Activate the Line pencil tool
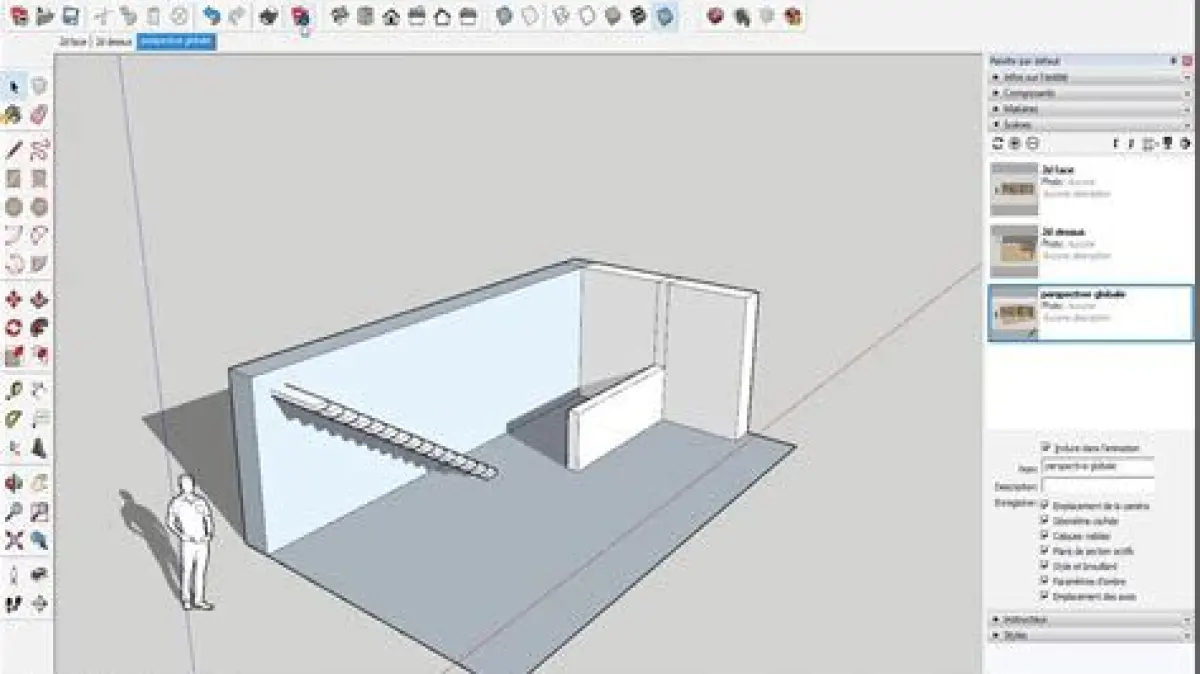Image resolution: width=1200 pixels, height=674 pixels. pyautogui.click(x=14, y=151)
